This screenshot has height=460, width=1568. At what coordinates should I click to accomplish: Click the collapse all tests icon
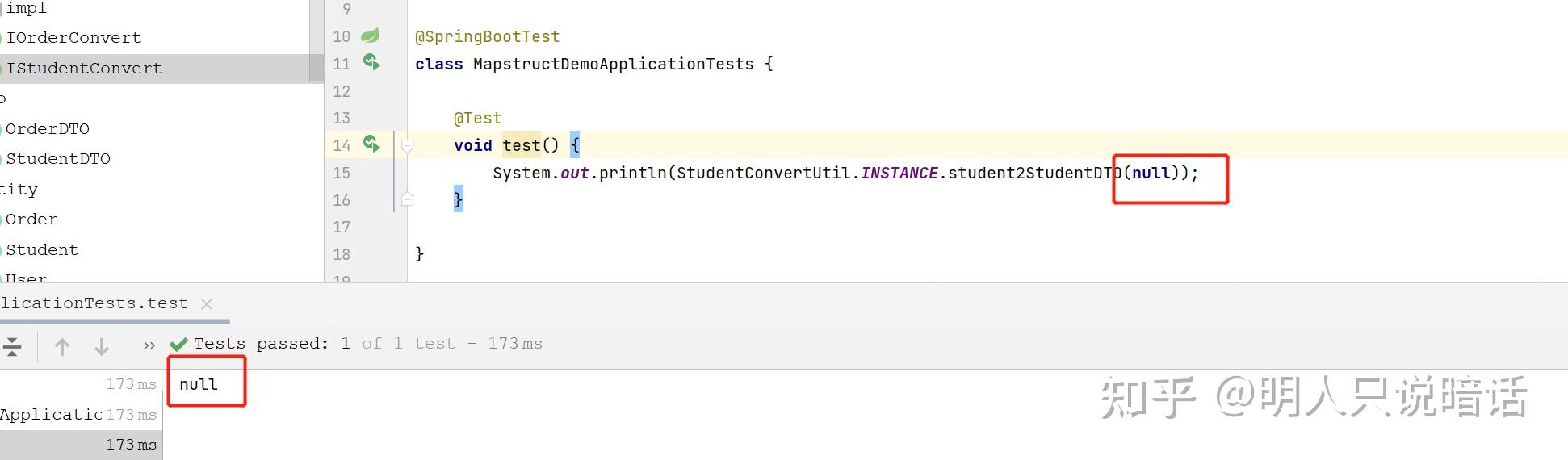tap(11, 347)
